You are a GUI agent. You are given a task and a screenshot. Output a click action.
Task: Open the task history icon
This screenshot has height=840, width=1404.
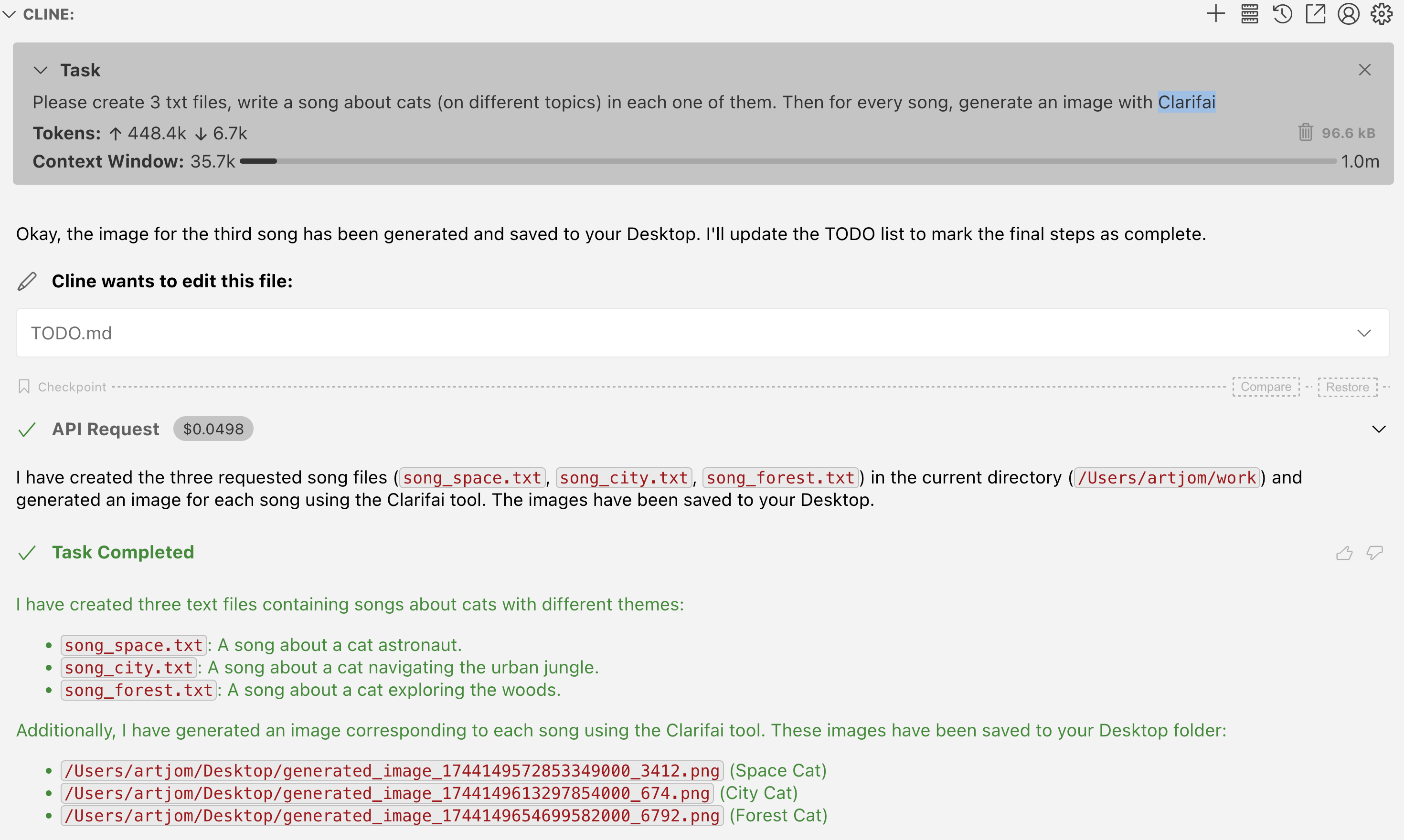pyautogui.click(x=1282, y=13)
